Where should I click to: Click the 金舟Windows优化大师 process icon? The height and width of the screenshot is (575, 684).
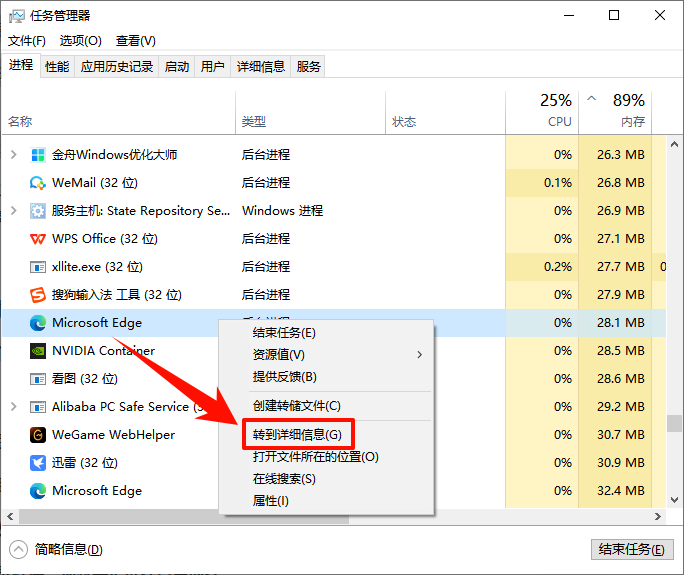click(x=38, y=155)
